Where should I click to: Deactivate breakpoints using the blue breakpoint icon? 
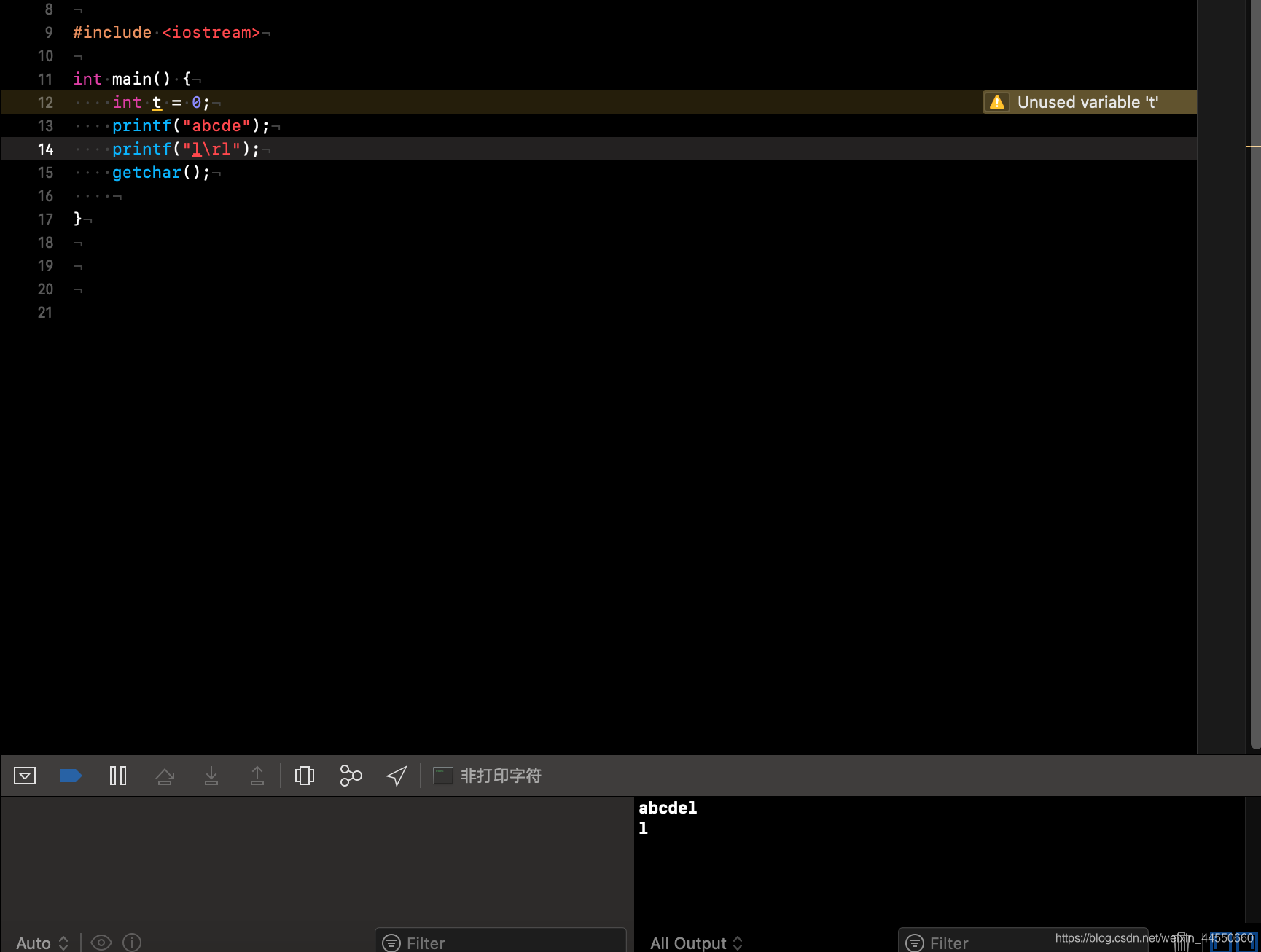71,776
